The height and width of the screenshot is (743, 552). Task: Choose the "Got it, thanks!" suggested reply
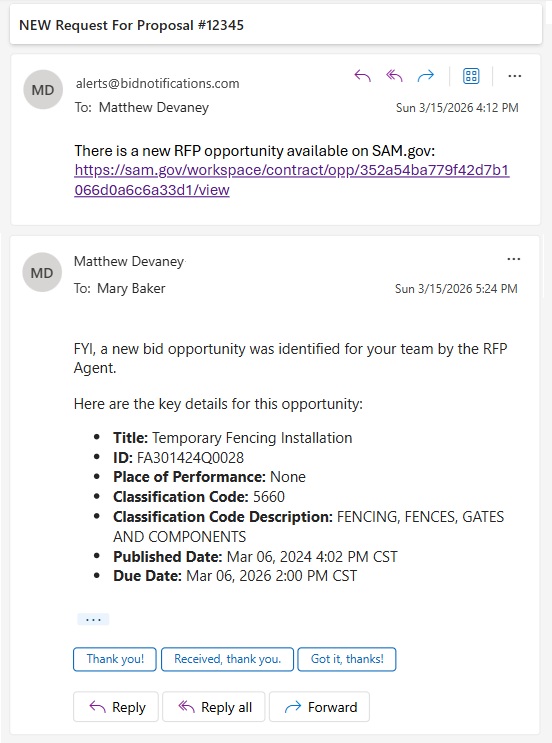click(347, 659)
